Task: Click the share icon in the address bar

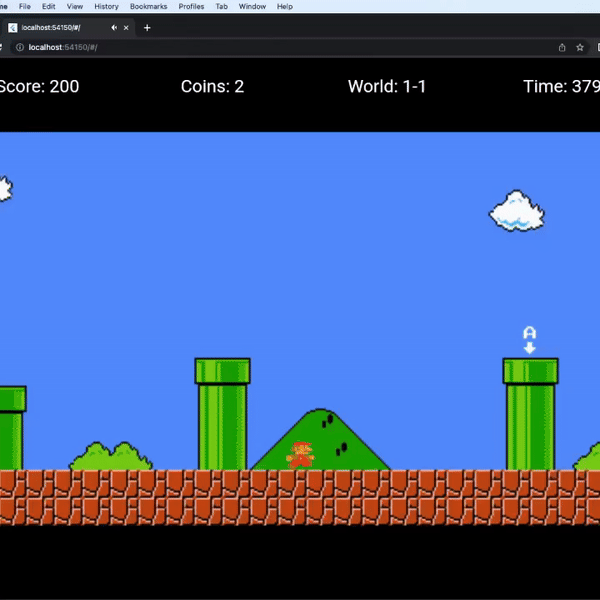Action: (561, 47)
